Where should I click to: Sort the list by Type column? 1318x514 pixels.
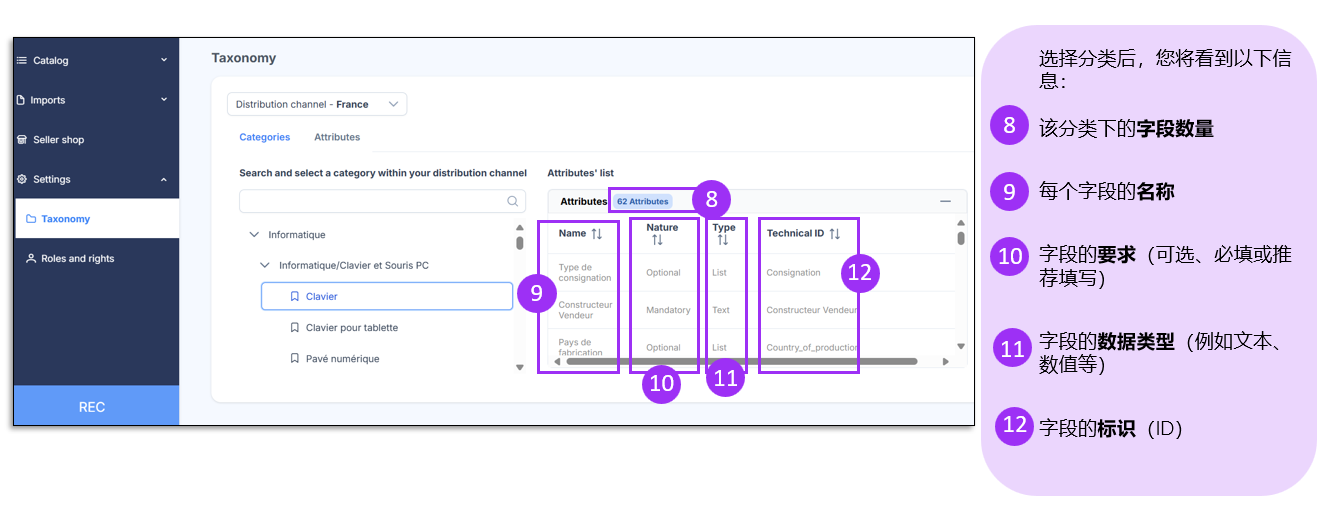[722, 240]
